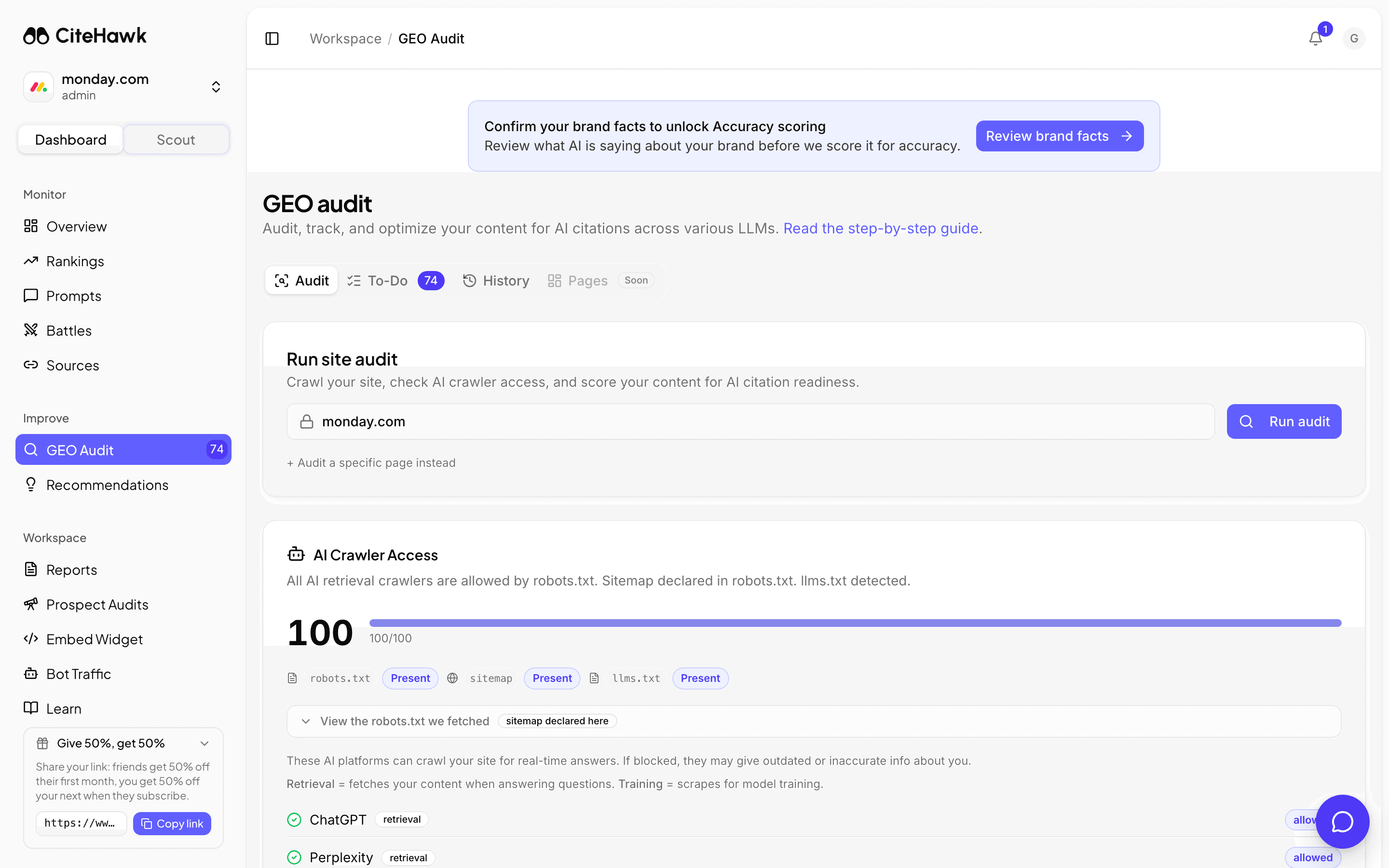Click the To-Do 74 count badge
The image size is (1389, 868).
click(x=431, y=280)
